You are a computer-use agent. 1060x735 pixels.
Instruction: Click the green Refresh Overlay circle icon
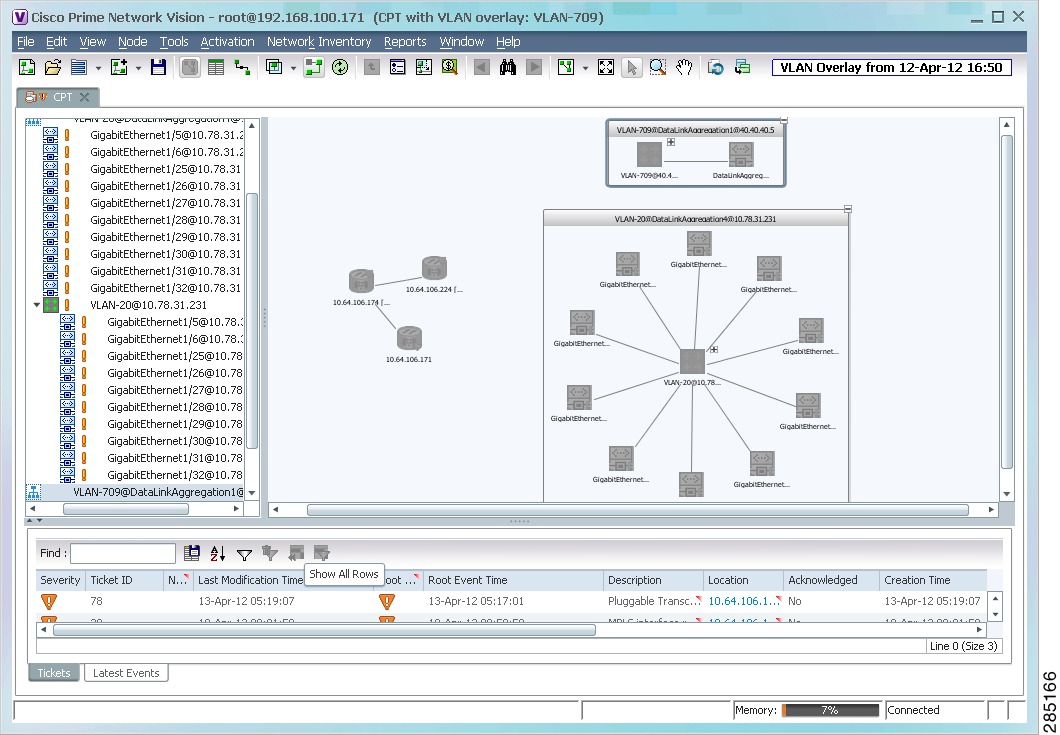tap(340, 67)
